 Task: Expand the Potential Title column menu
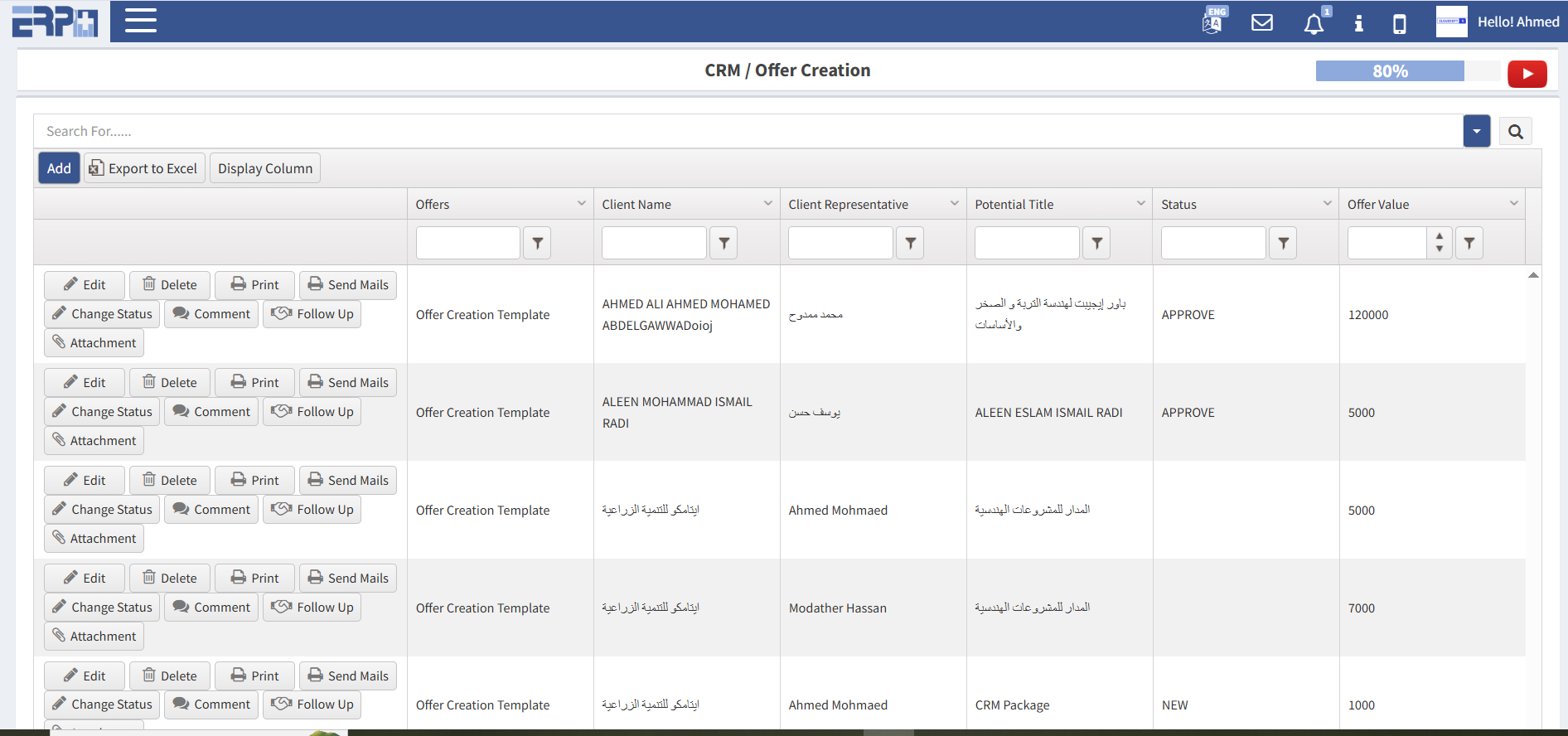point(1140,204)
